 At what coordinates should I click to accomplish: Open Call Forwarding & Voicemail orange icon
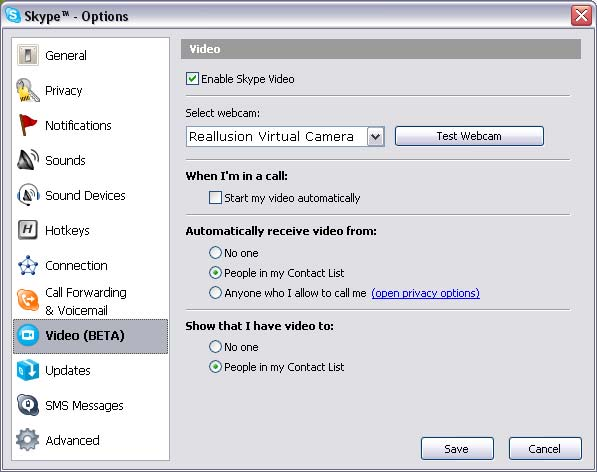28,300
